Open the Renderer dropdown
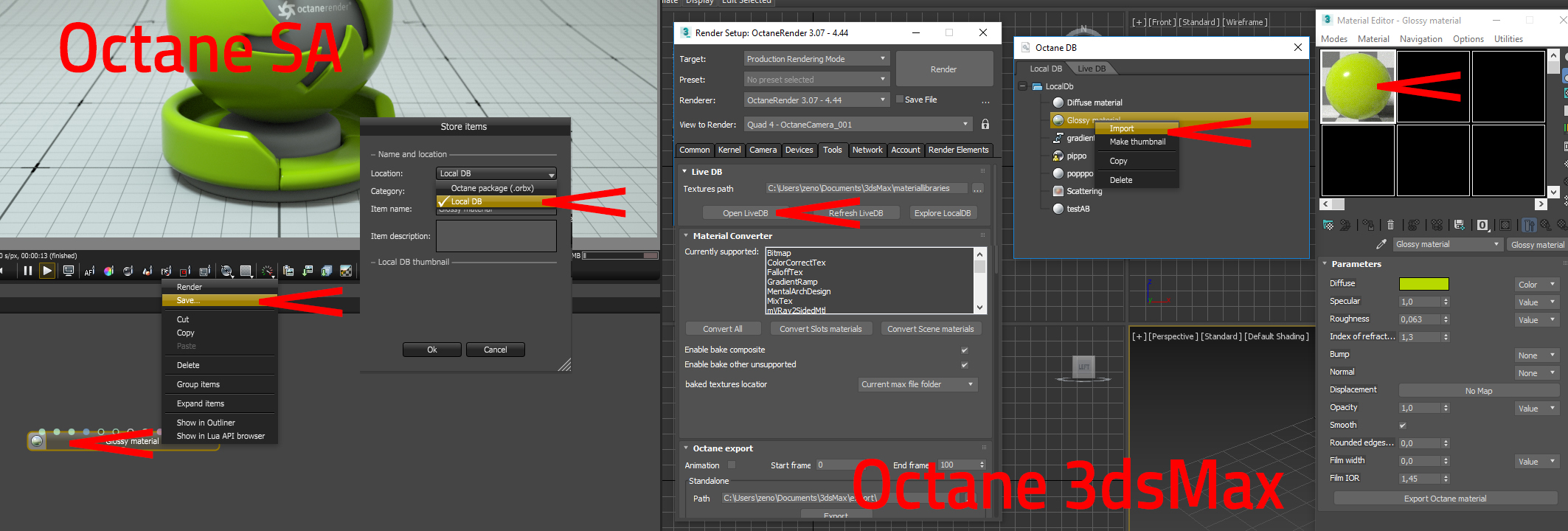 (816, 100)
